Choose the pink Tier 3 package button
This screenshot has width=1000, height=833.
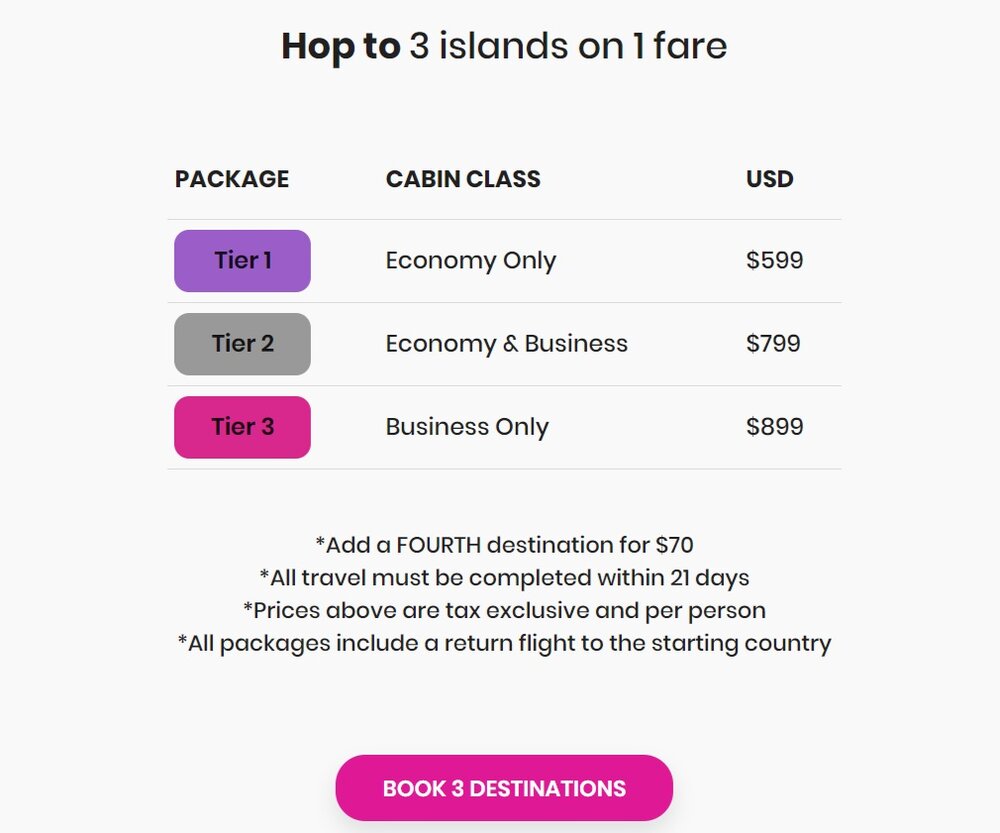point(242,427)
